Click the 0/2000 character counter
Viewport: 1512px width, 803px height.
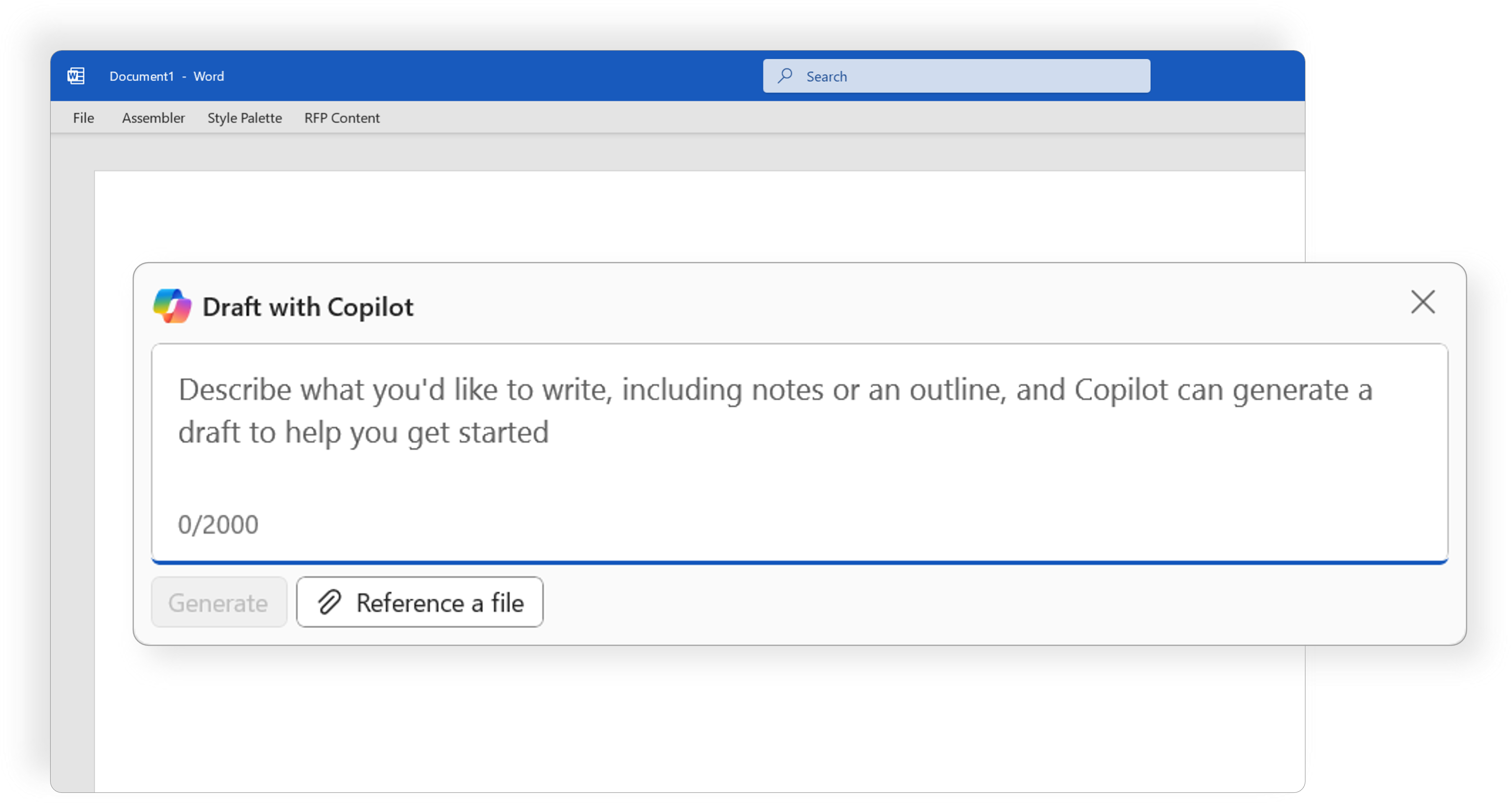(x=218, y=525)
